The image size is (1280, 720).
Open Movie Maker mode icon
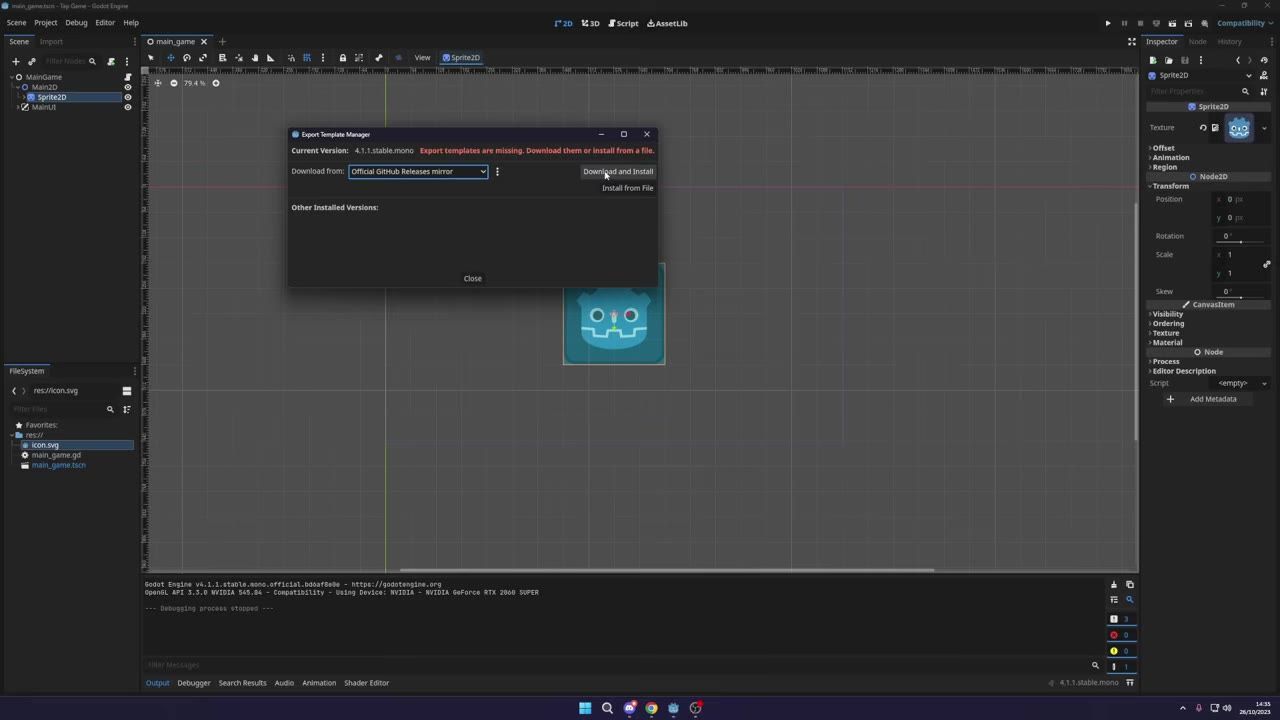(1205, 23)
